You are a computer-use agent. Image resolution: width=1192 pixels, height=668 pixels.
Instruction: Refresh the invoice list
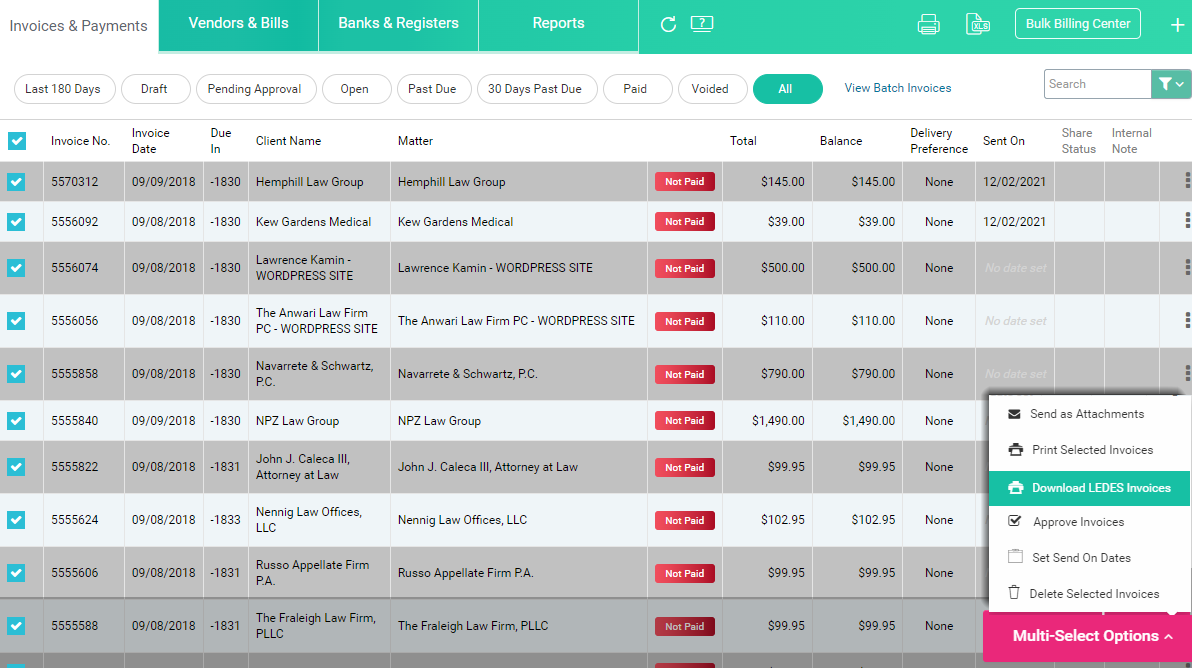pos(668,23)
